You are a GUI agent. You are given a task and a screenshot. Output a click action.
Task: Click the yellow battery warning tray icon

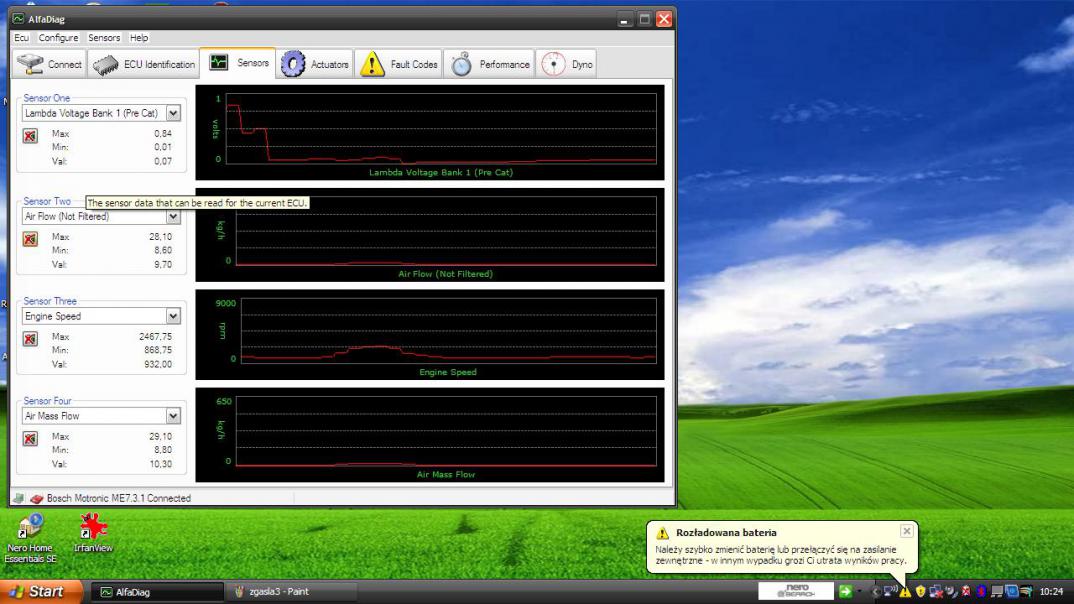[x=906, y=592]
